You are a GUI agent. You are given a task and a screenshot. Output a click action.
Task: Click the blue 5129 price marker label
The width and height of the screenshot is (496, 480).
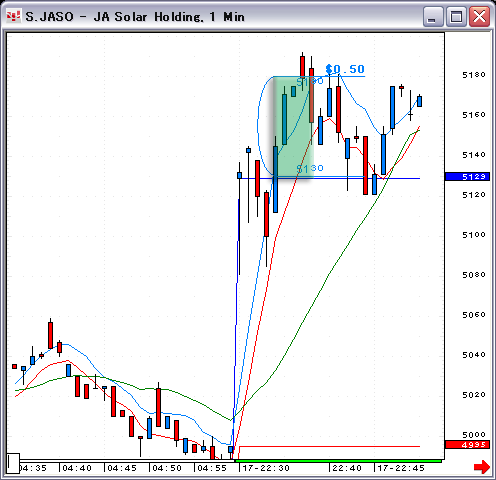(x=468, y=176)
